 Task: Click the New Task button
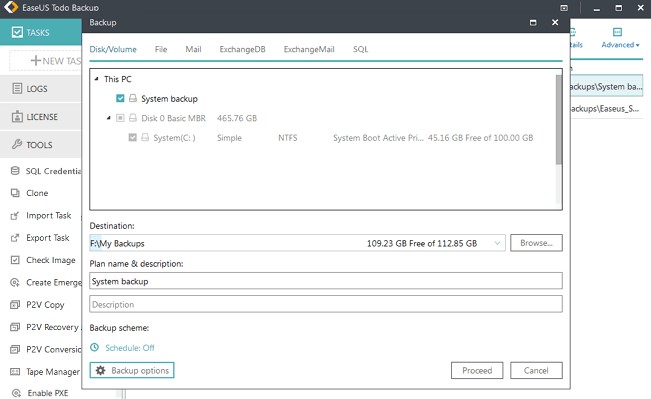tap(46, 61)
